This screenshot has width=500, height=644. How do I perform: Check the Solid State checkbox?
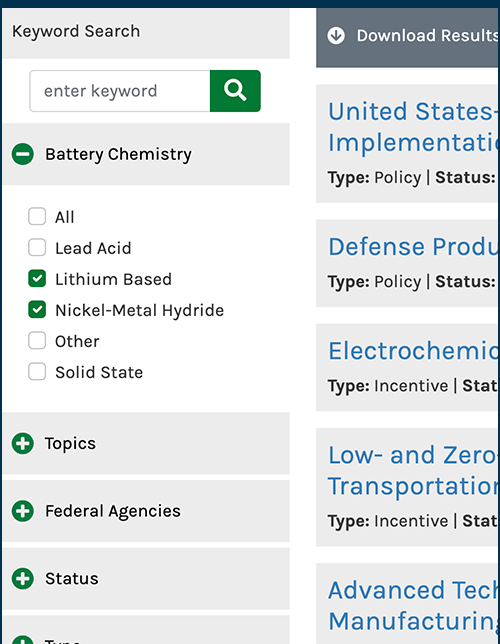tap(37, 372)
